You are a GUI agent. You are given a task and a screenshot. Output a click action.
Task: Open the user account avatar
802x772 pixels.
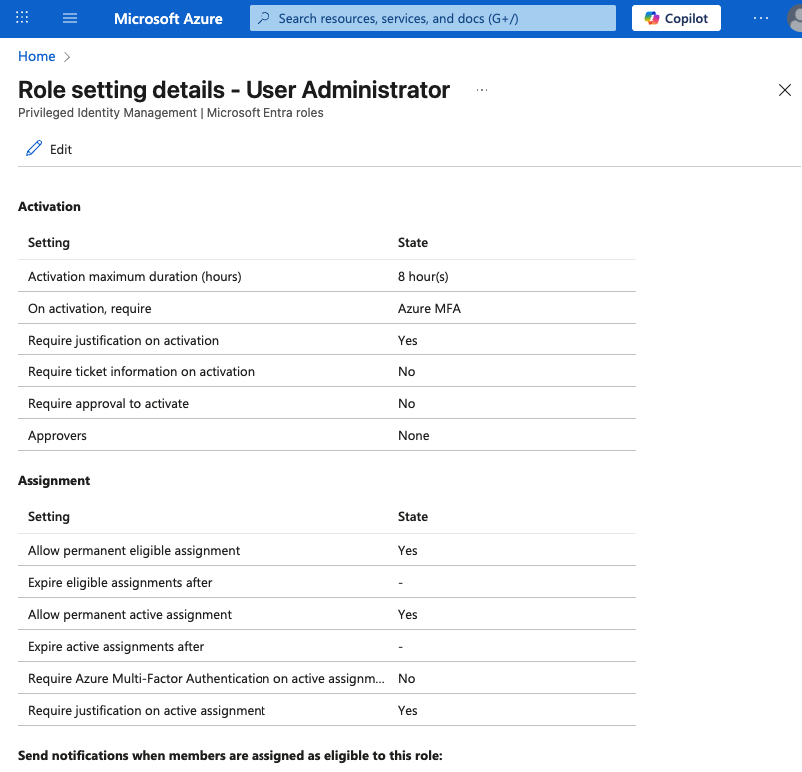point(794,18)
